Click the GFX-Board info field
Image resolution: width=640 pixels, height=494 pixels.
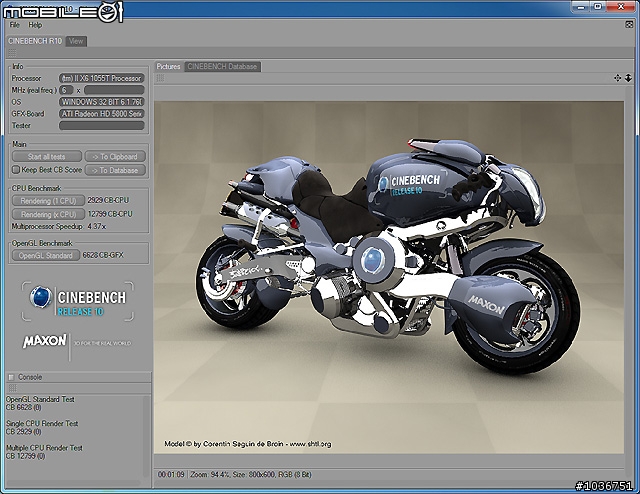[102, 113]
